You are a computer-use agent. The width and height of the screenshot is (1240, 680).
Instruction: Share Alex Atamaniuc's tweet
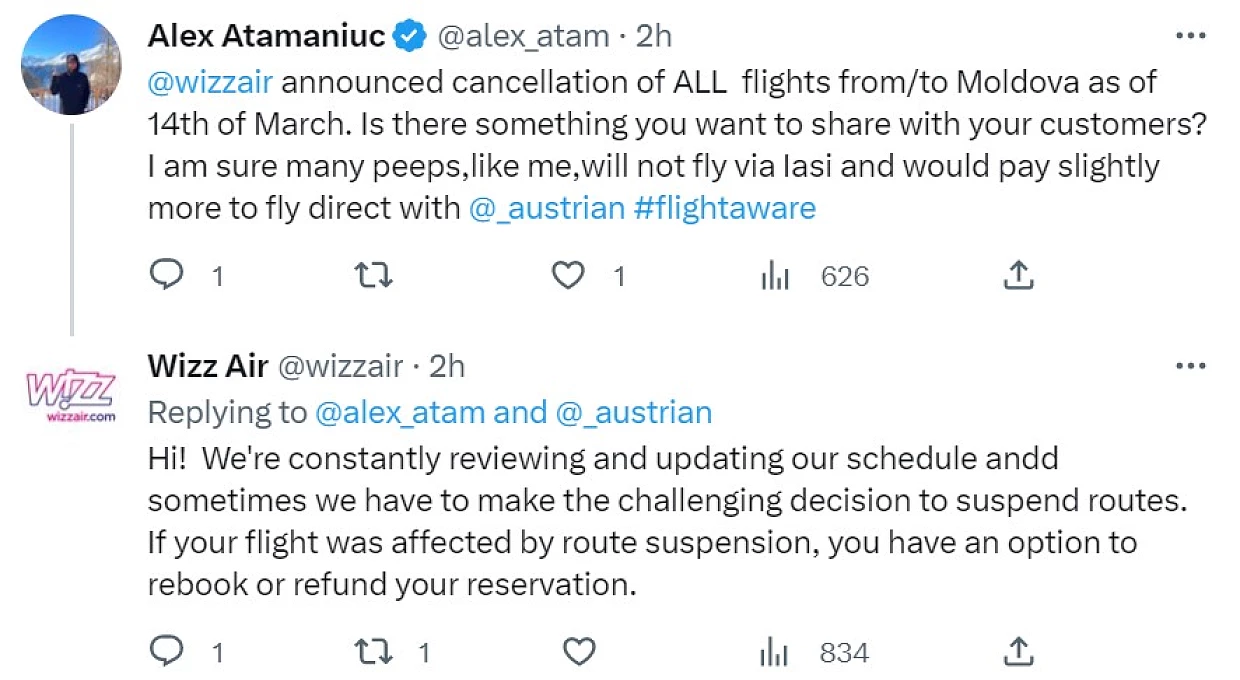click(1017, 275)
